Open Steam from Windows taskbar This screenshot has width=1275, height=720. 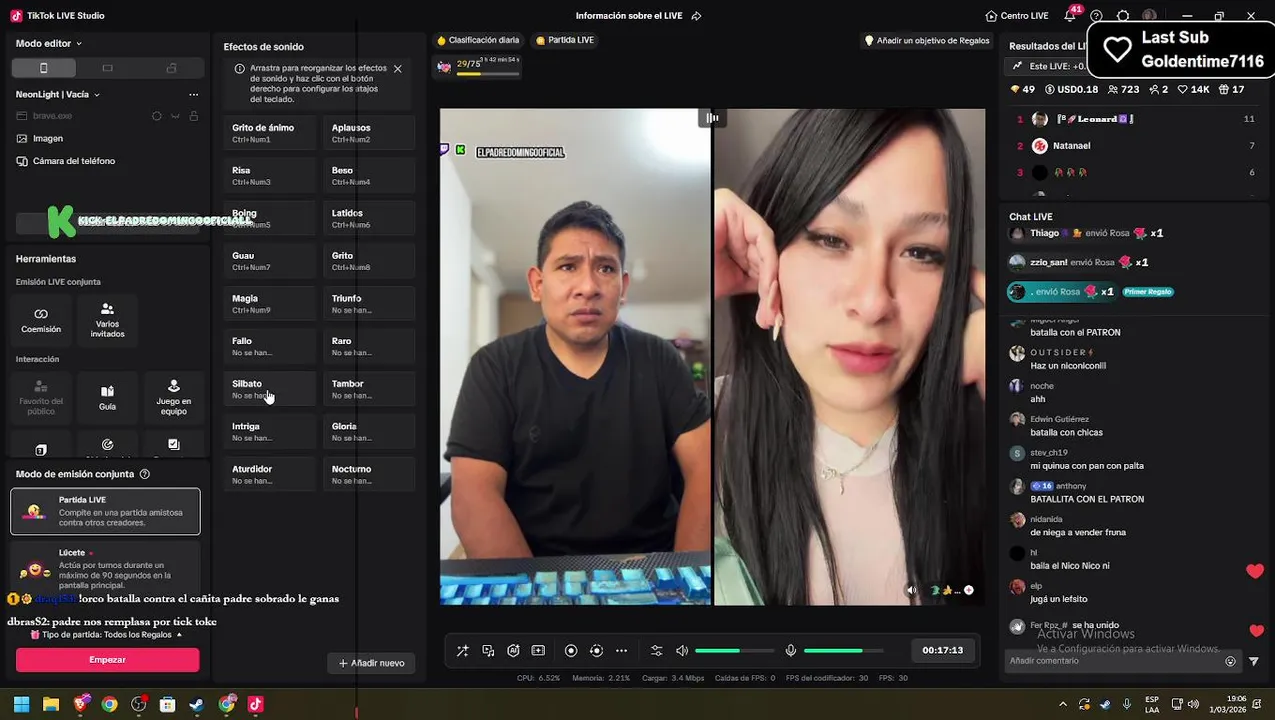[197, 704]
